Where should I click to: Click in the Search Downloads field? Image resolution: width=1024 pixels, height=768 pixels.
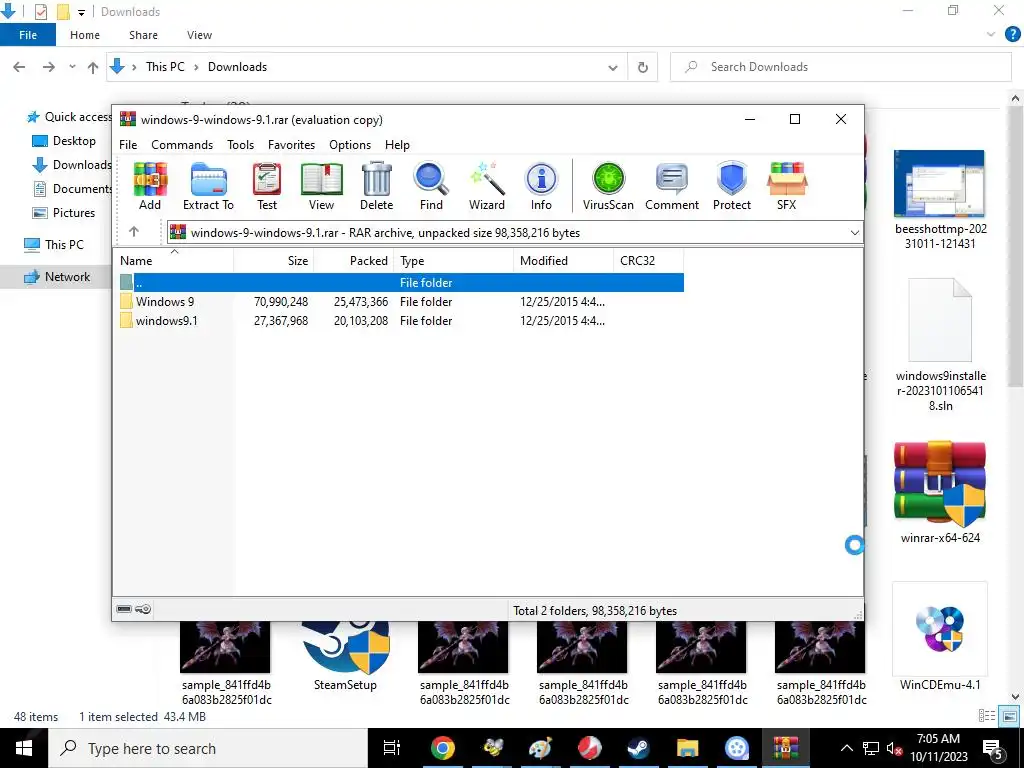[840, 67]
